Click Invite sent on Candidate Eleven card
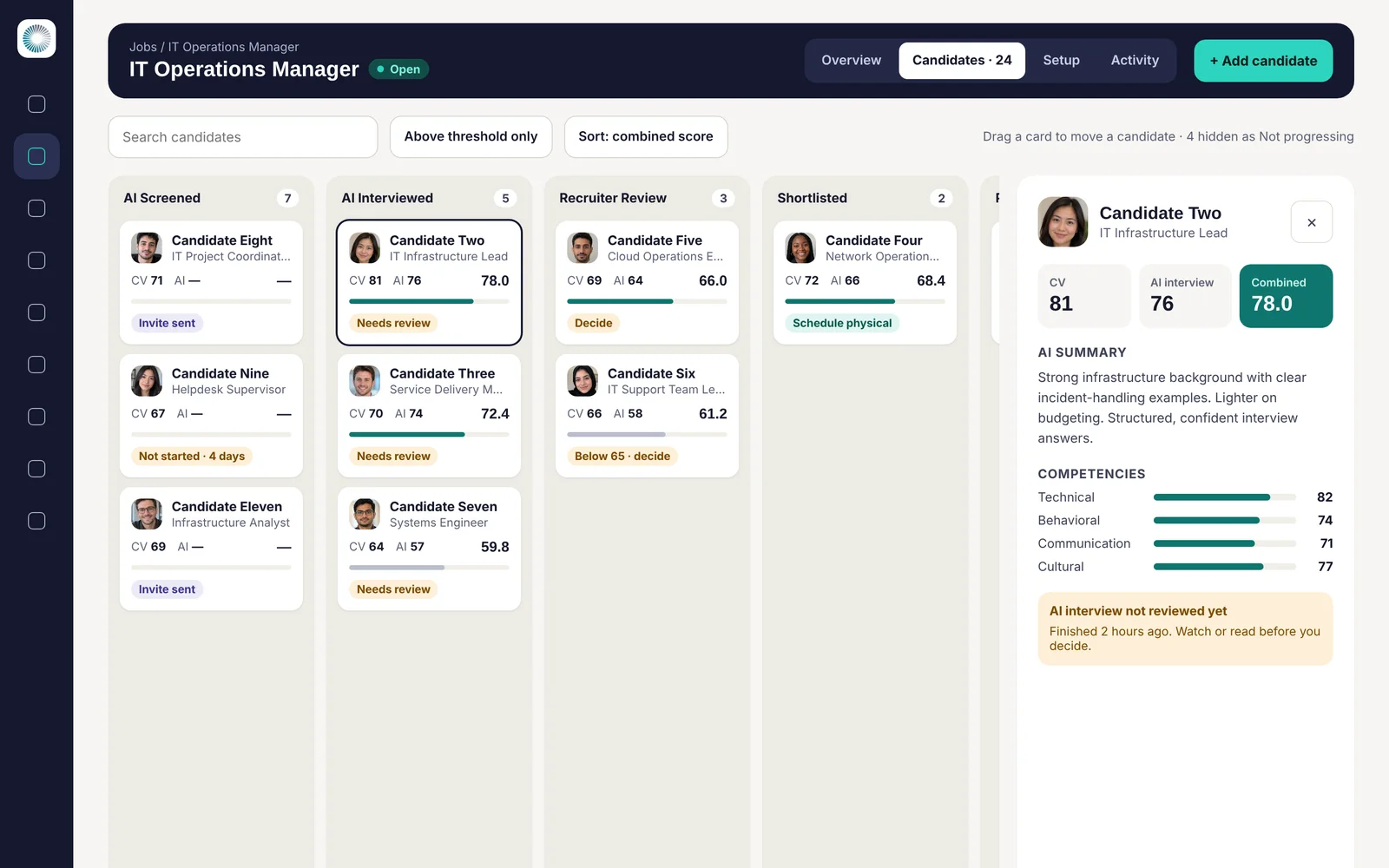 coord(167,589)
